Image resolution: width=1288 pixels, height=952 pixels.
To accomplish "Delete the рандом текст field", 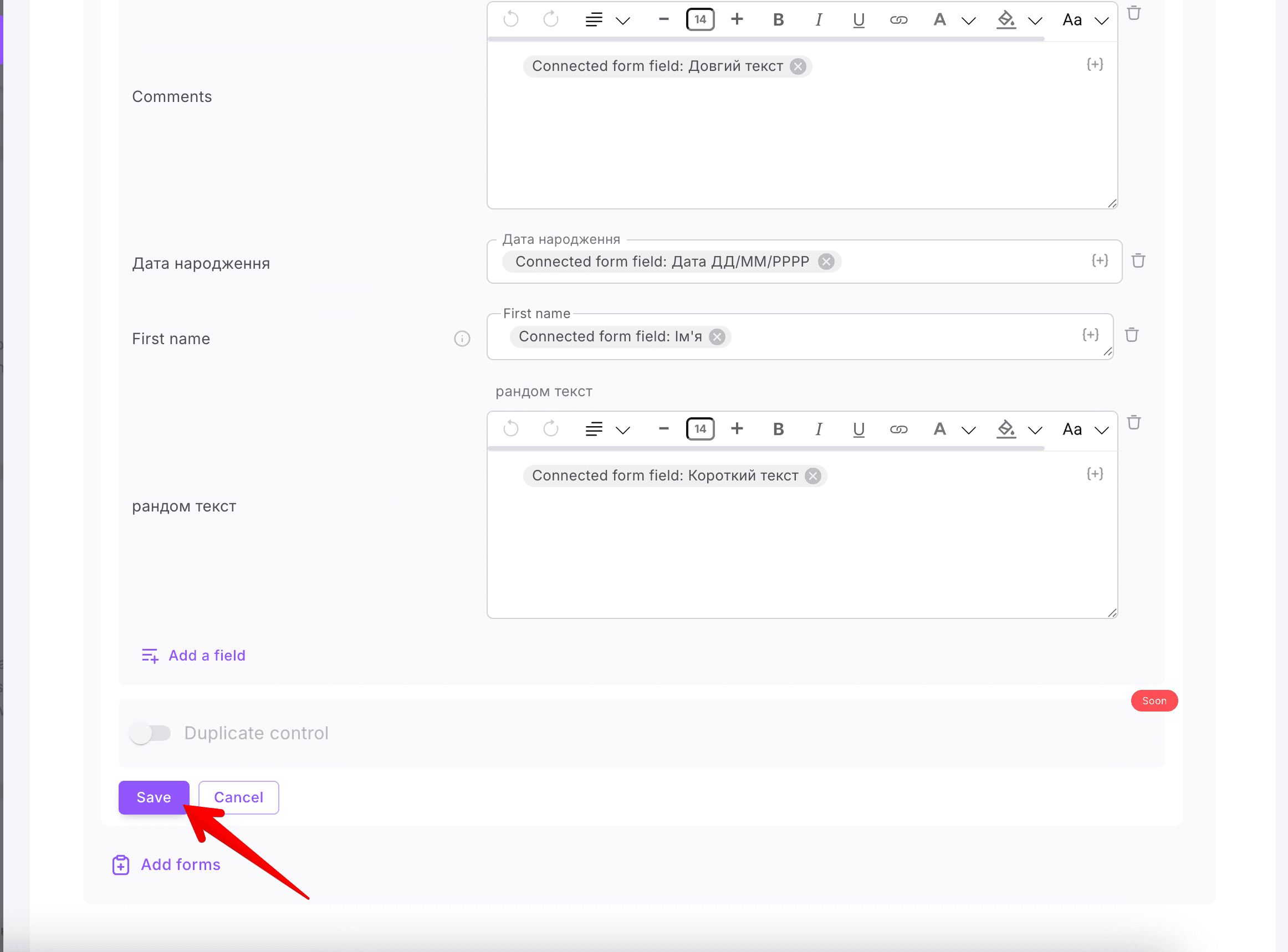I will [1133, 422].
